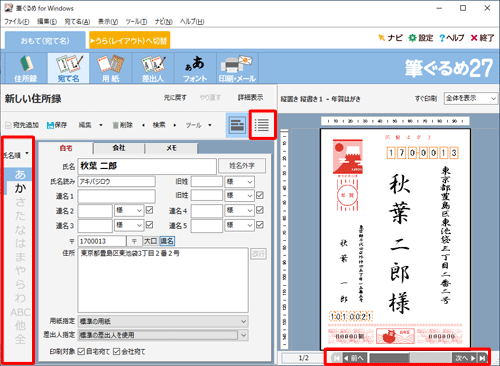Expand 氏名順 sort order dropdown
500x366 pixels.
pos(27,154)
